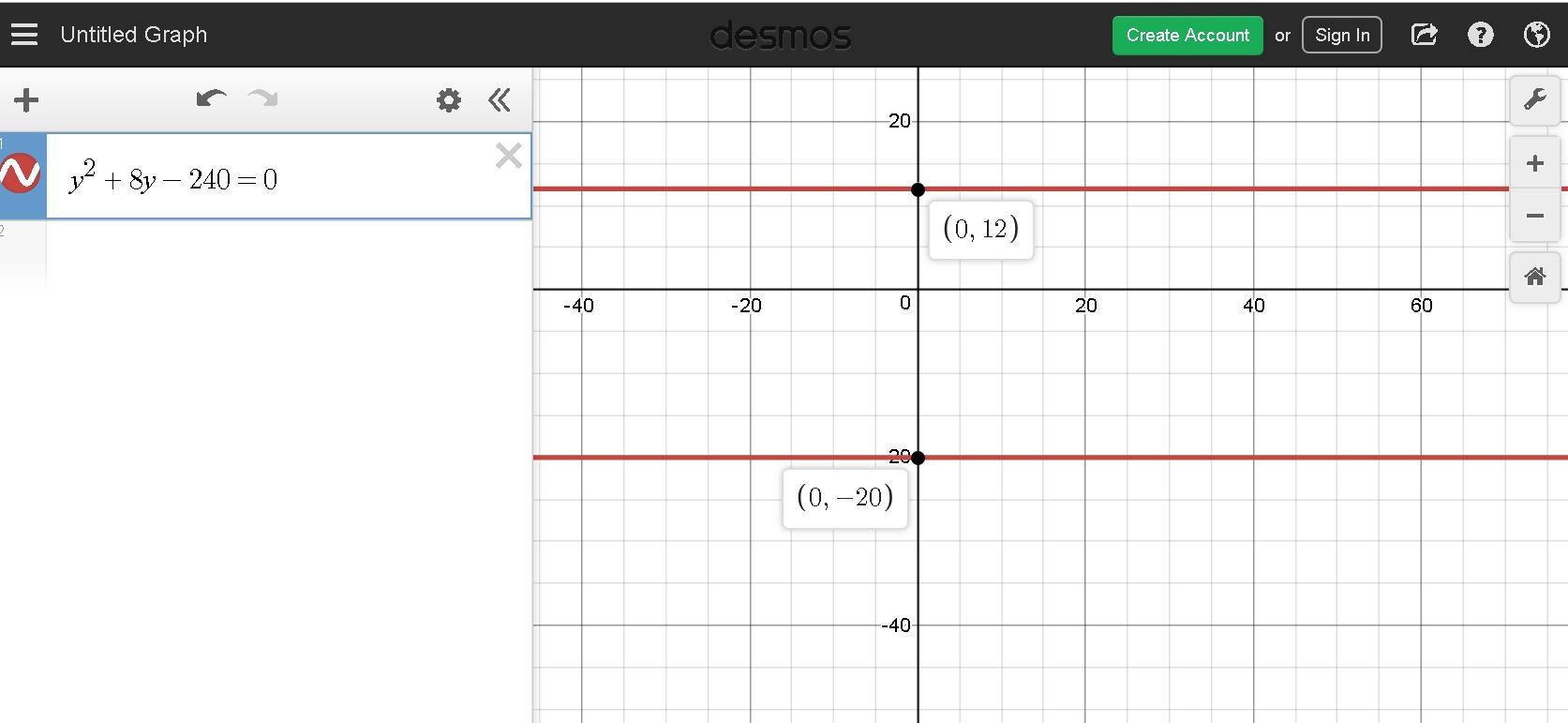Open the Help question mark menu
The height and width of the screenshot is (723, 1568).
(x=1480, y=36)
